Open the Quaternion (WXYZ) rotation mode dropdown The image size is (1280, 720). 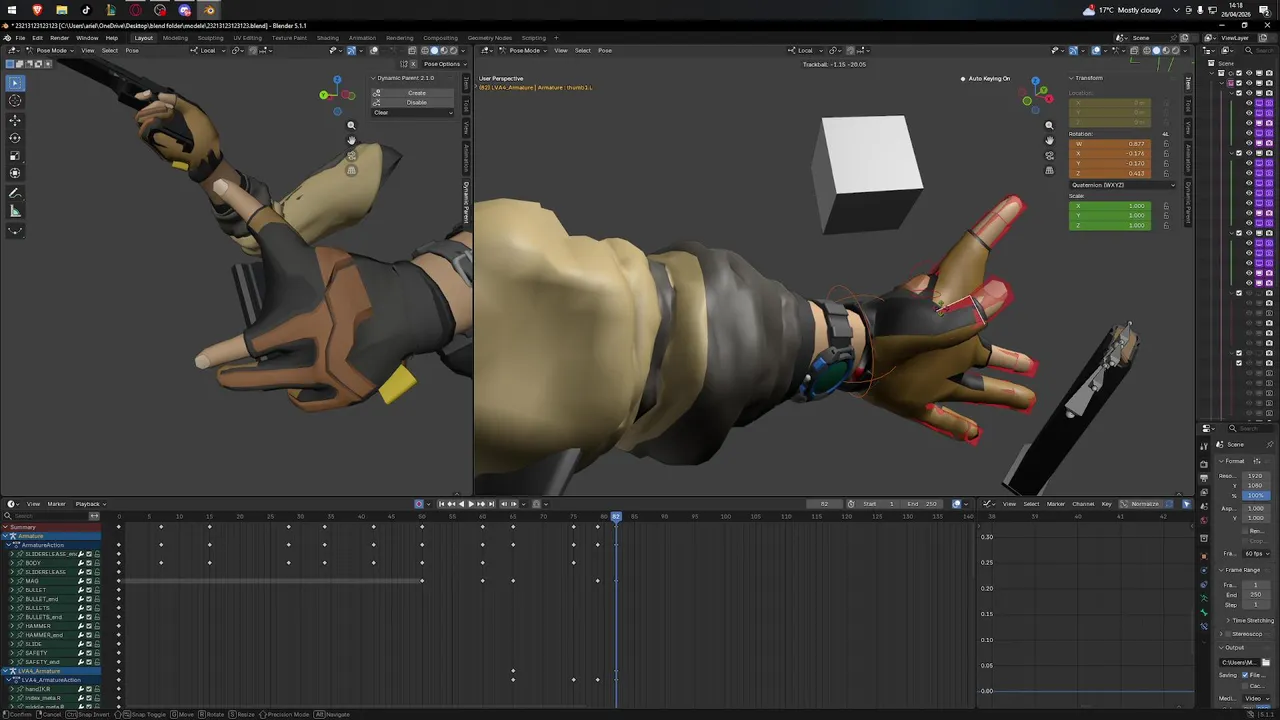[x=1123, y=185]
